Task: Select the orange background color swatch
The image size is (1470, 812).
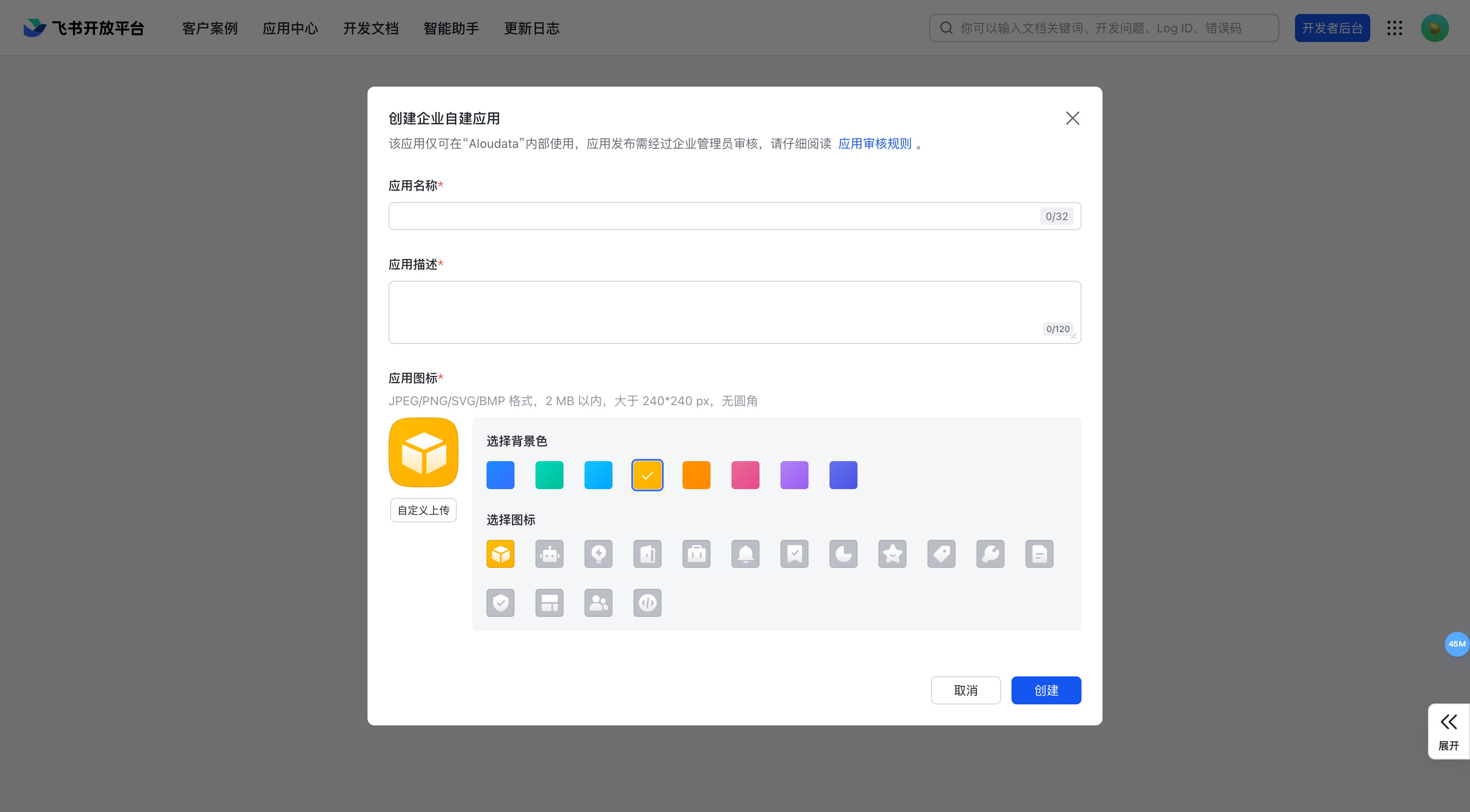Action: [697, 475]
